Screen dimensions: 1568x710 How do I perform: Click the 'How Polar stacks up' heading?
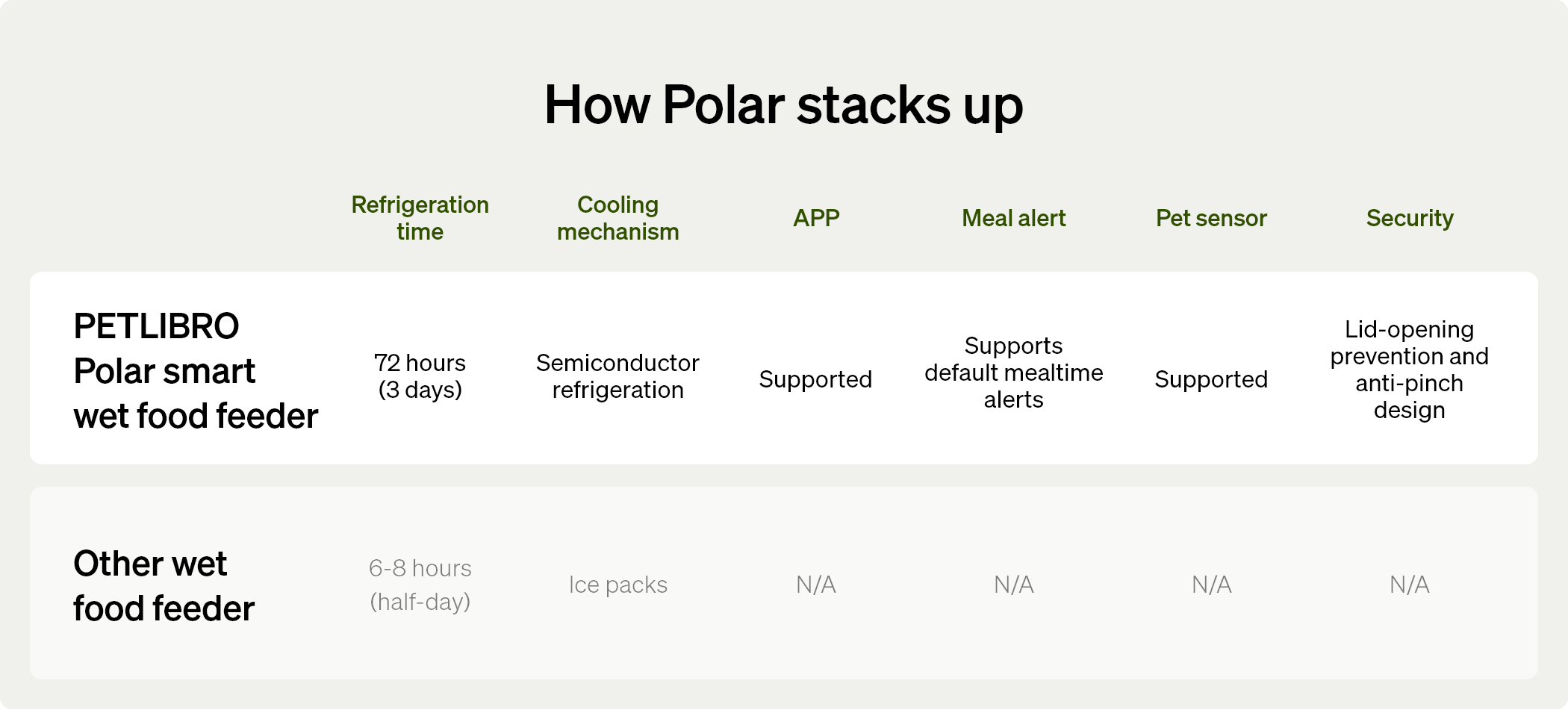tap(783, 105)
